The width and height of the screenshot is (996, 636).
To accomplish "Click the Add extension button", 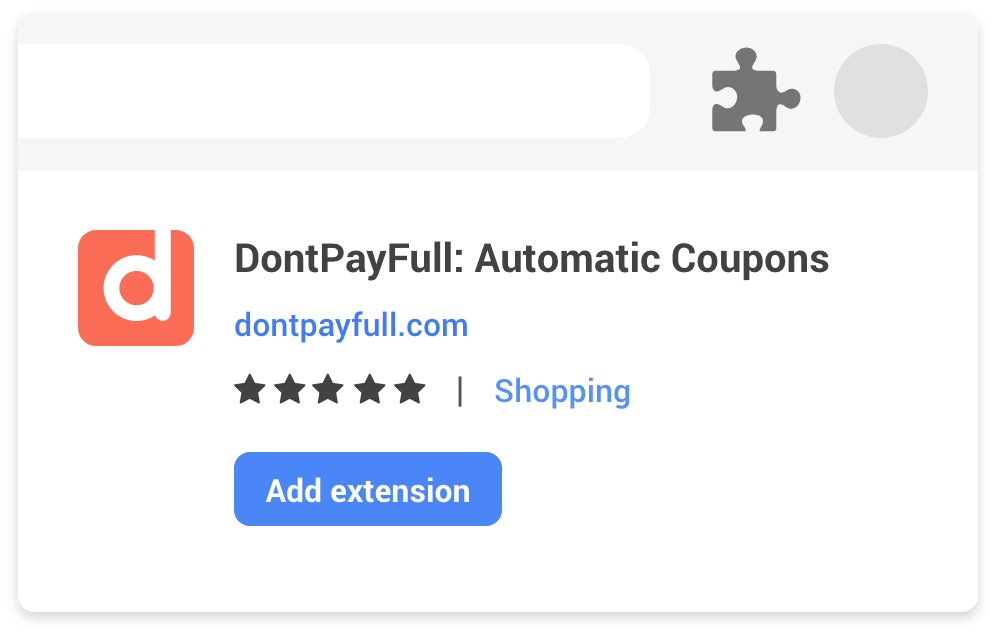I will [368, 489].
